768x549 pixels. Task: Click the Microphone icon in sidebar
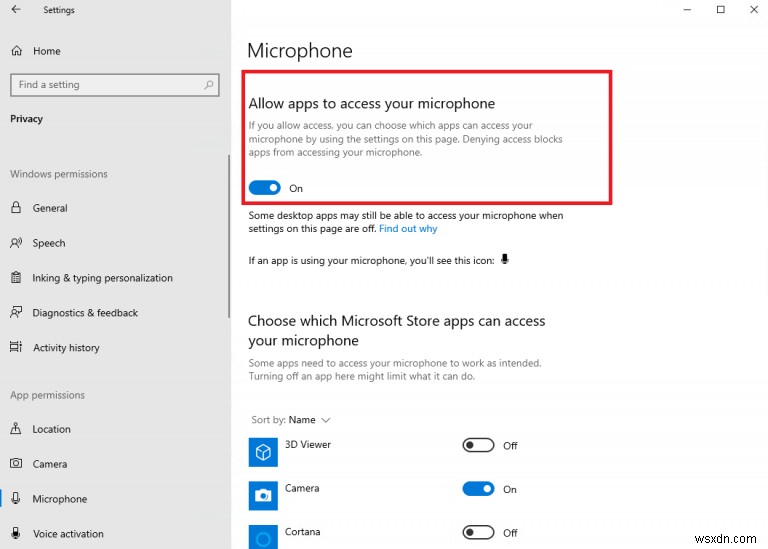coord(16,498)
